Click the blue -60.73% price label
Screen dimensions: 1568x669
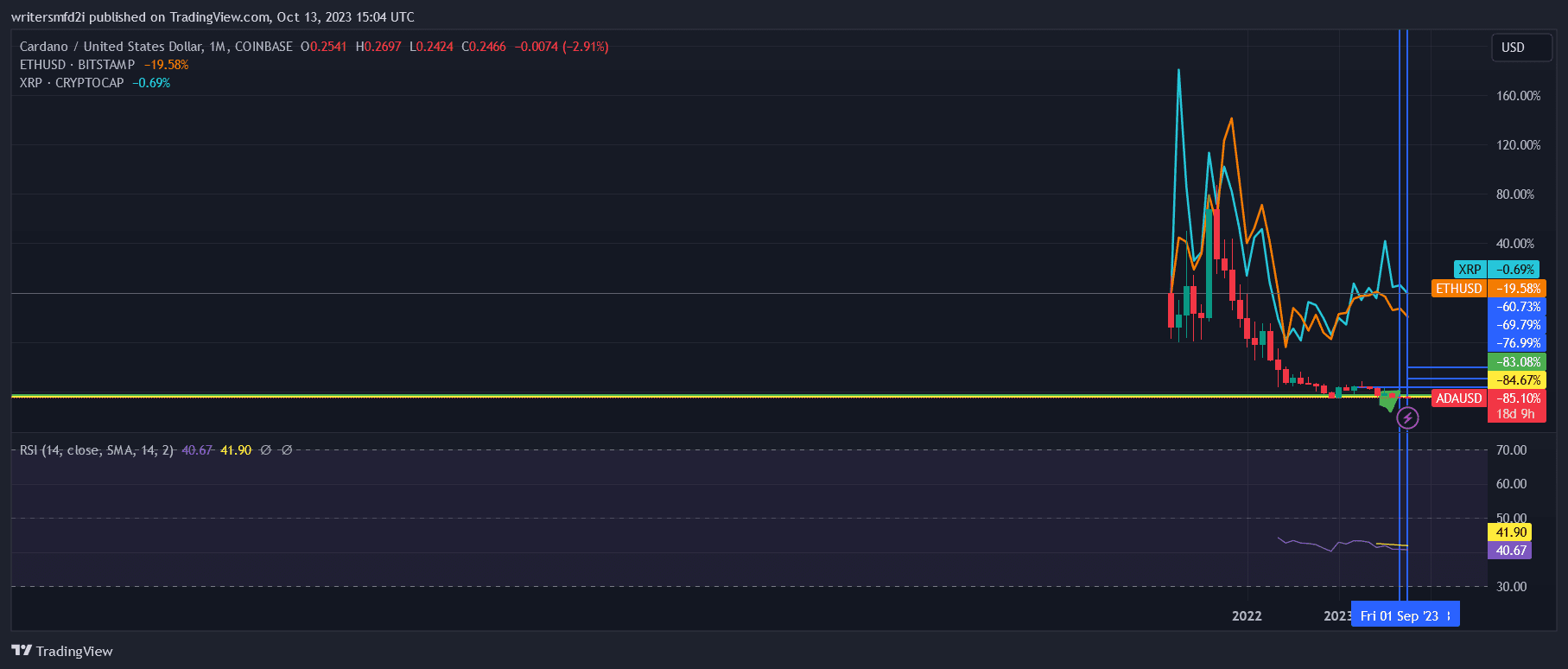1516,307
